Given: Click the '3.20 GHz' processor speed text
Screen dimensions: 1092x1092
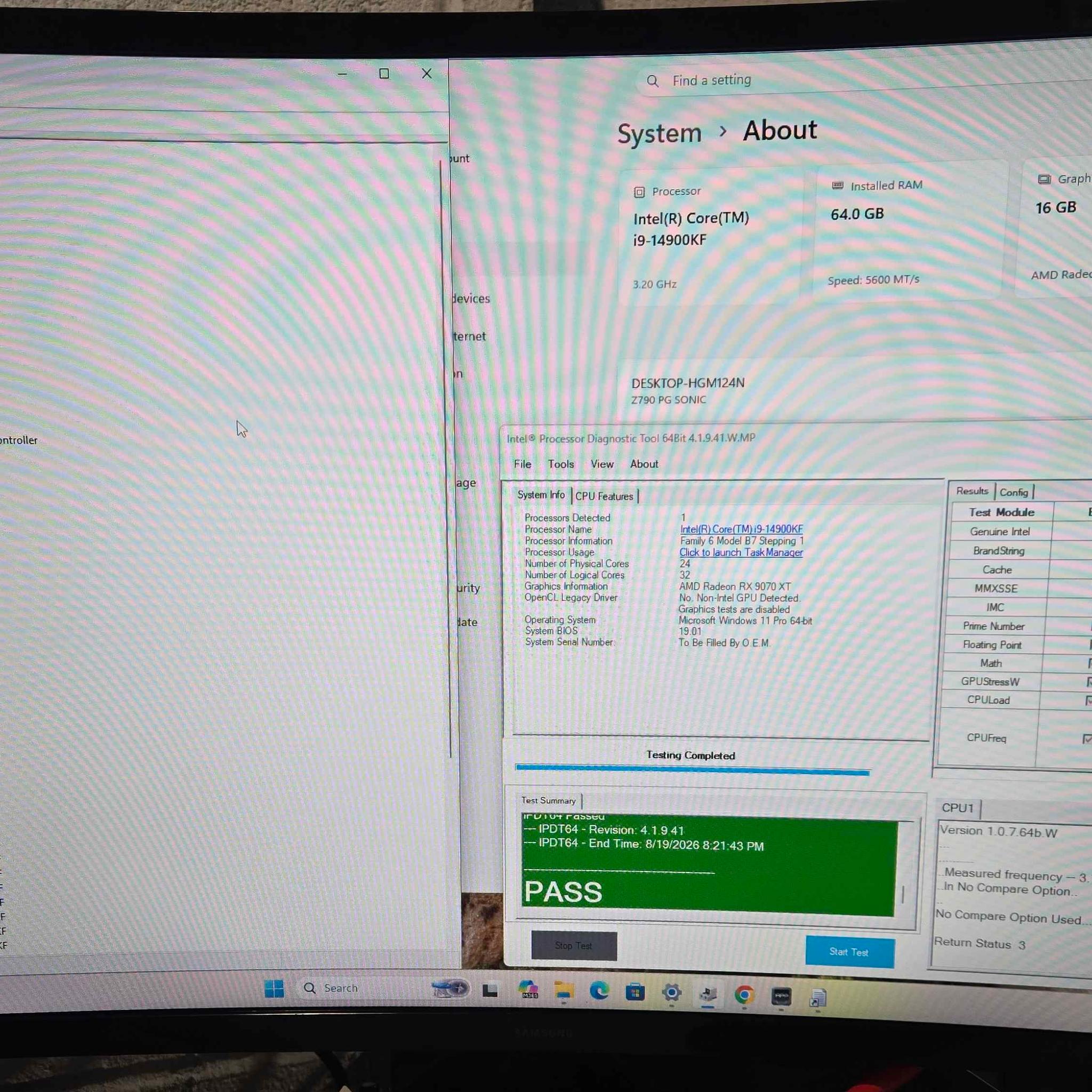Looking at the screenshot, I should coord(655,284).
